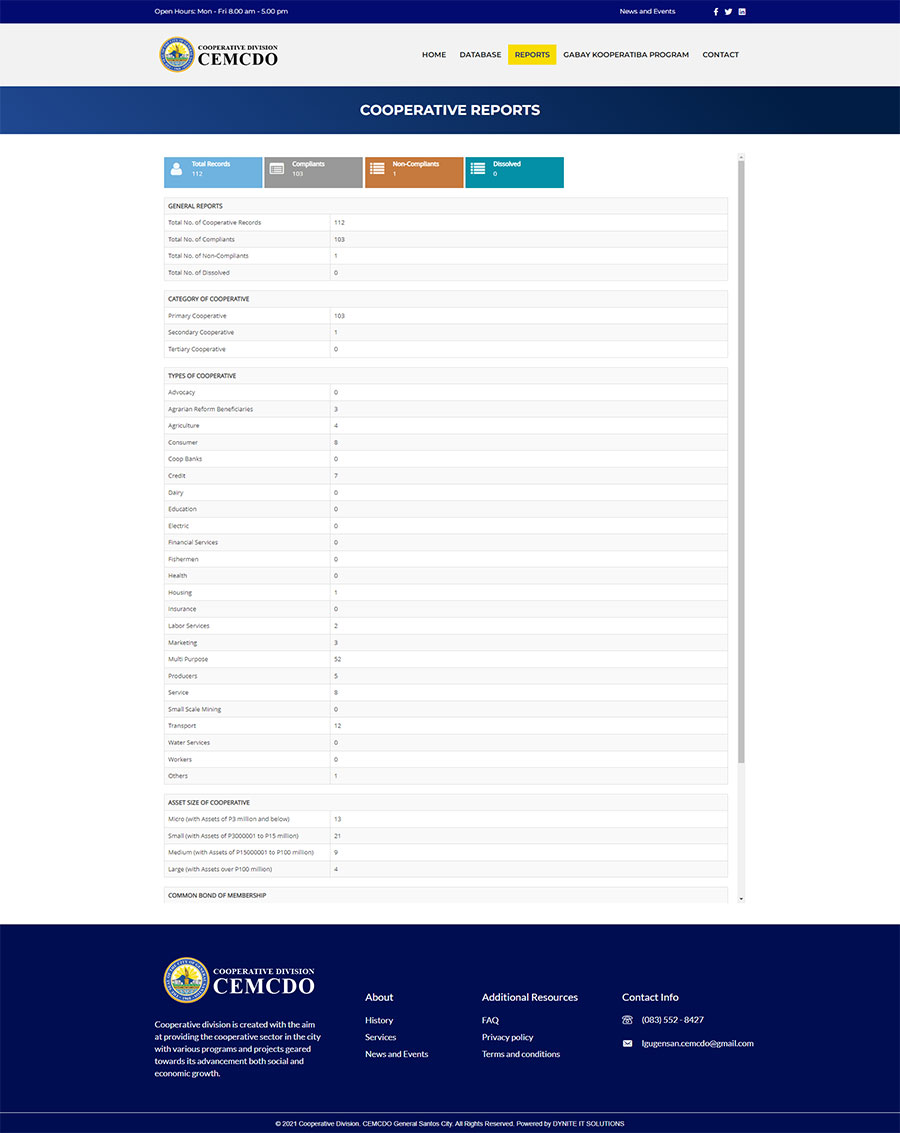Viewport: 900px width, 1133px height.
Task: Click the Credit row label
Action: pyautogui.click(x=177, y=475)
